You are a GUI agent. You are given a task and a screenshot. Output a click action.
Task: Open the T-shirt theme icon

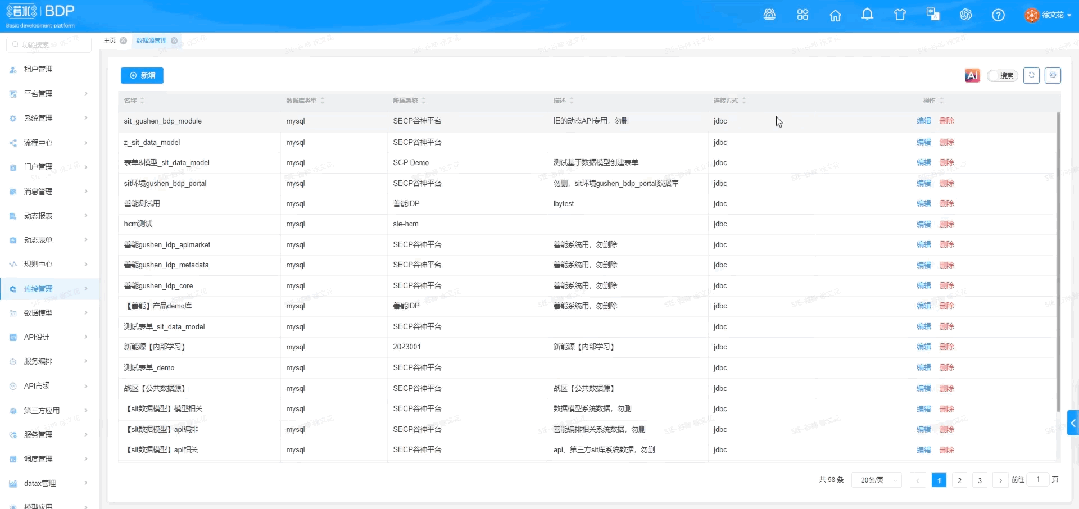pos(900,15)
